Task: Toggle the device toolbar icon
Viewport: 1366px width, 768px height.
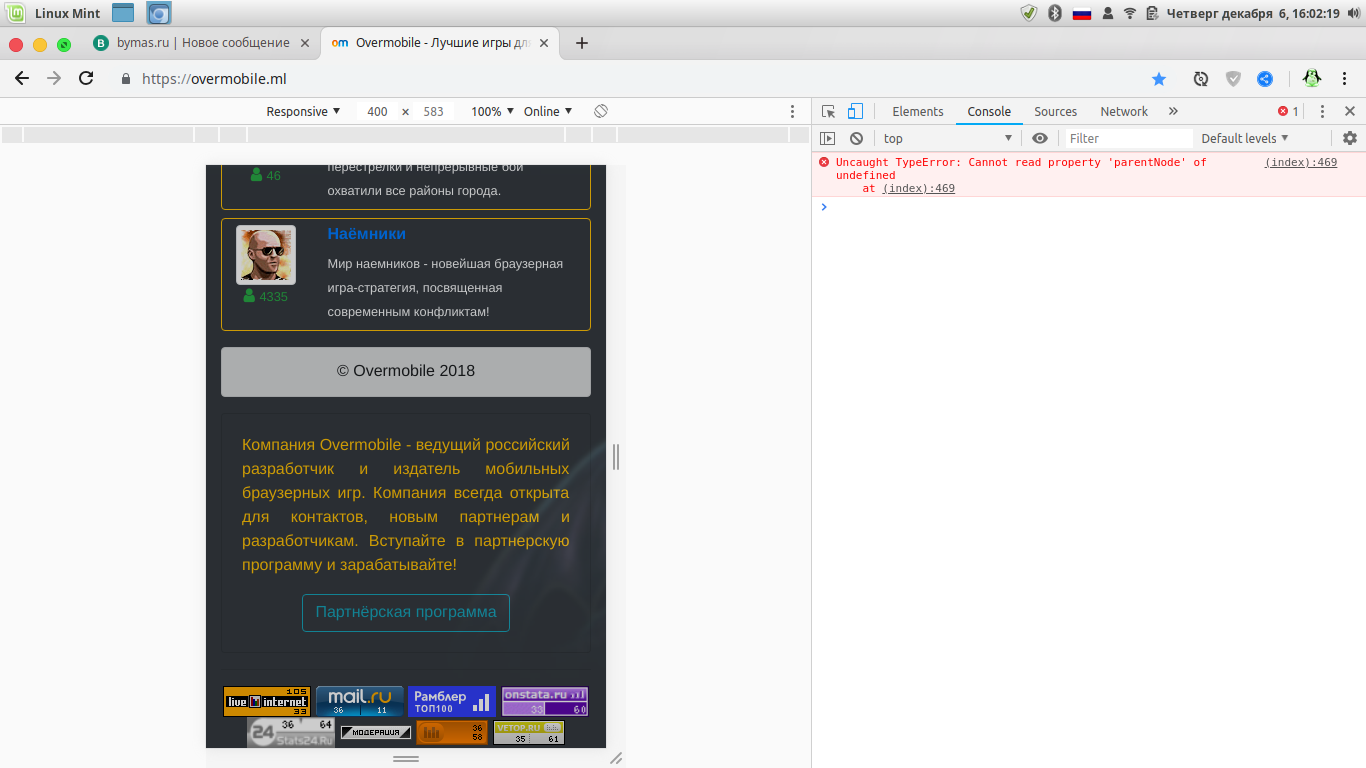Action: click(855, 112)
